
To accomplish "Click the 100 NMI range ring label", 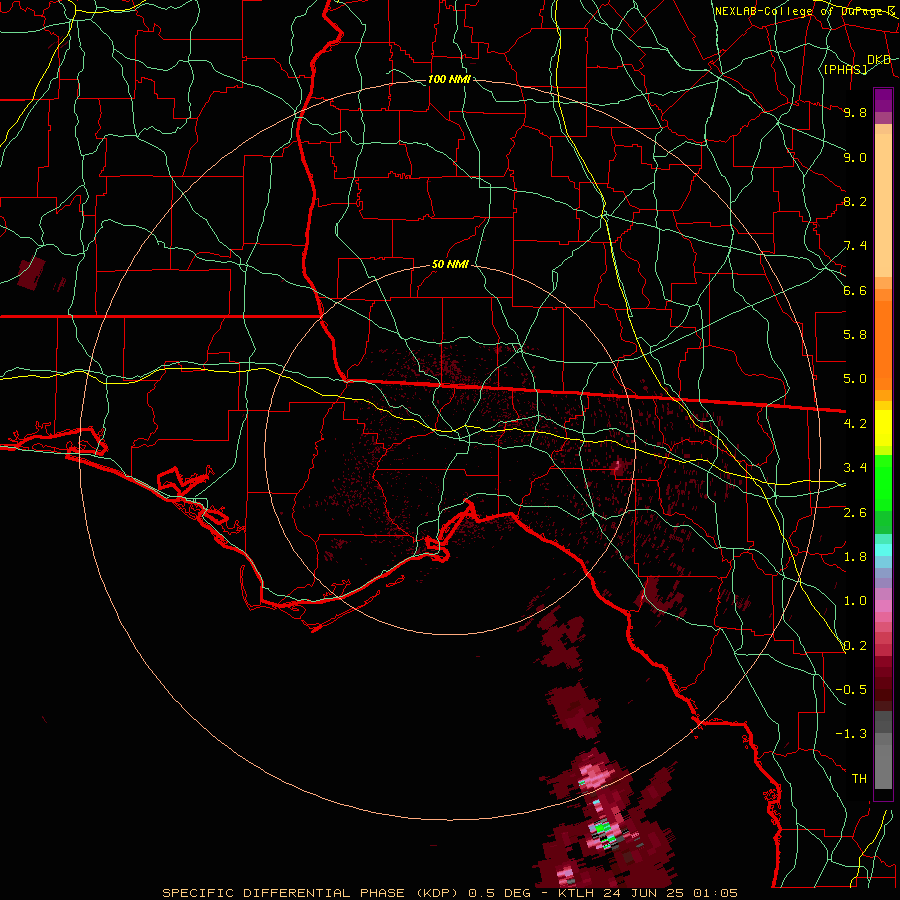I will tap(449, 79).
